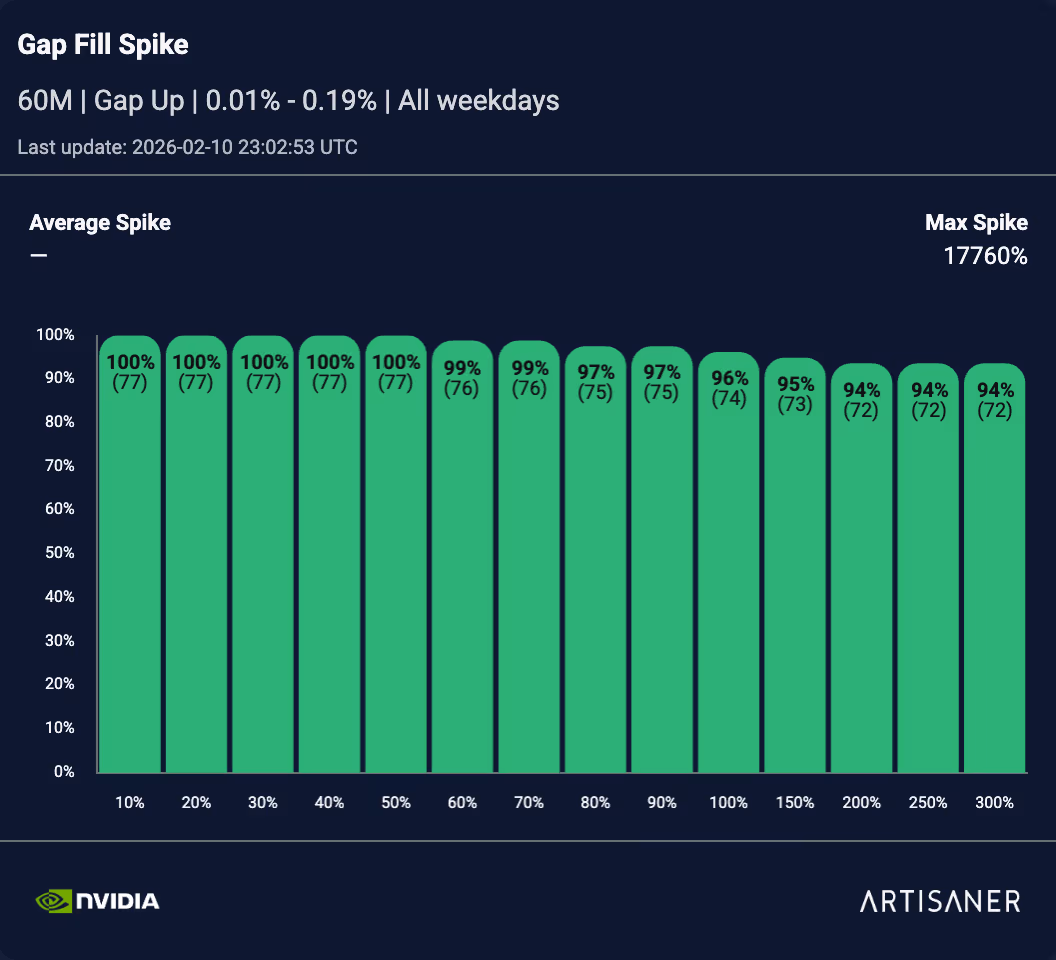This screenshot has height=960, width=1056.
Task: Click the Last update timestamp text
Action: tap(187, 147)
